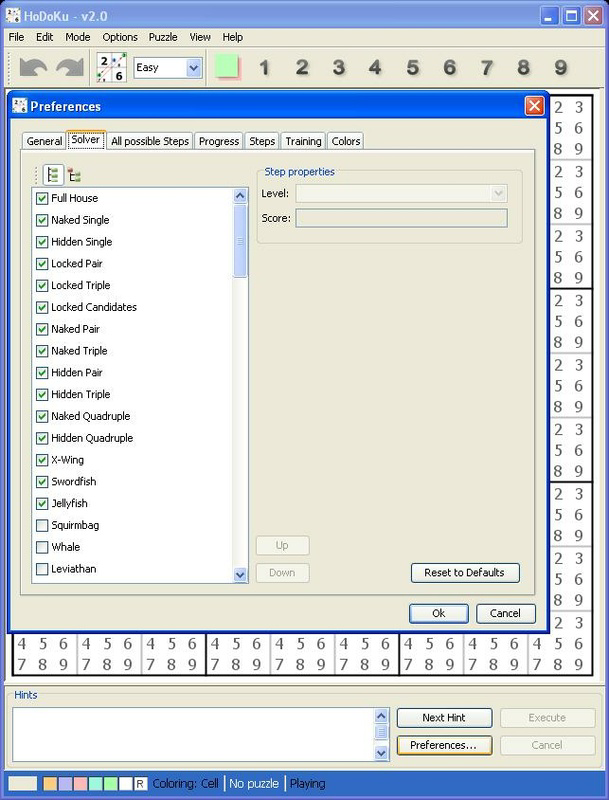Open the Mode menu
609x800 pixels.
[78, 37]
